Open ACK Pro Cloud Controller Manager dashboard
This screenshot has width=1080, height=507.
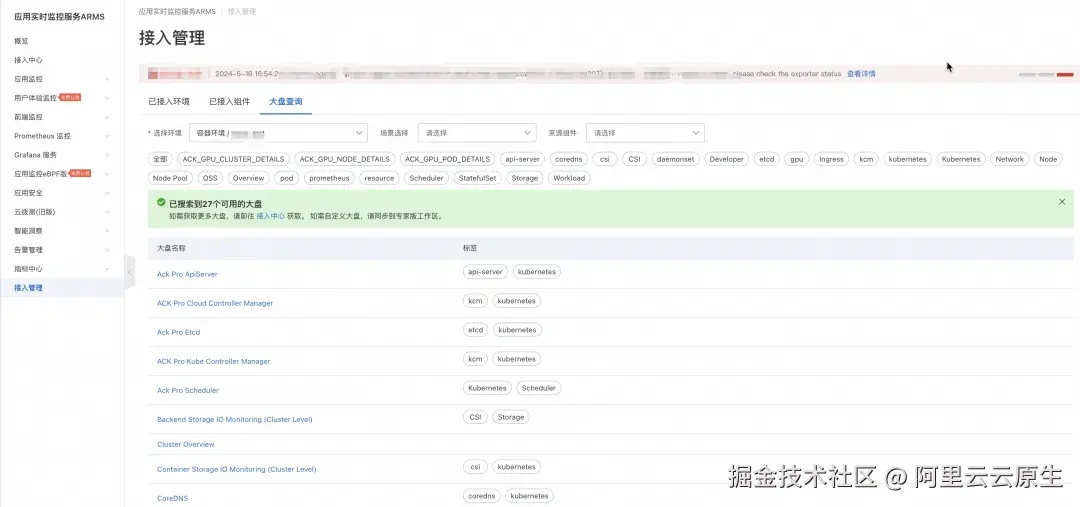215,303
